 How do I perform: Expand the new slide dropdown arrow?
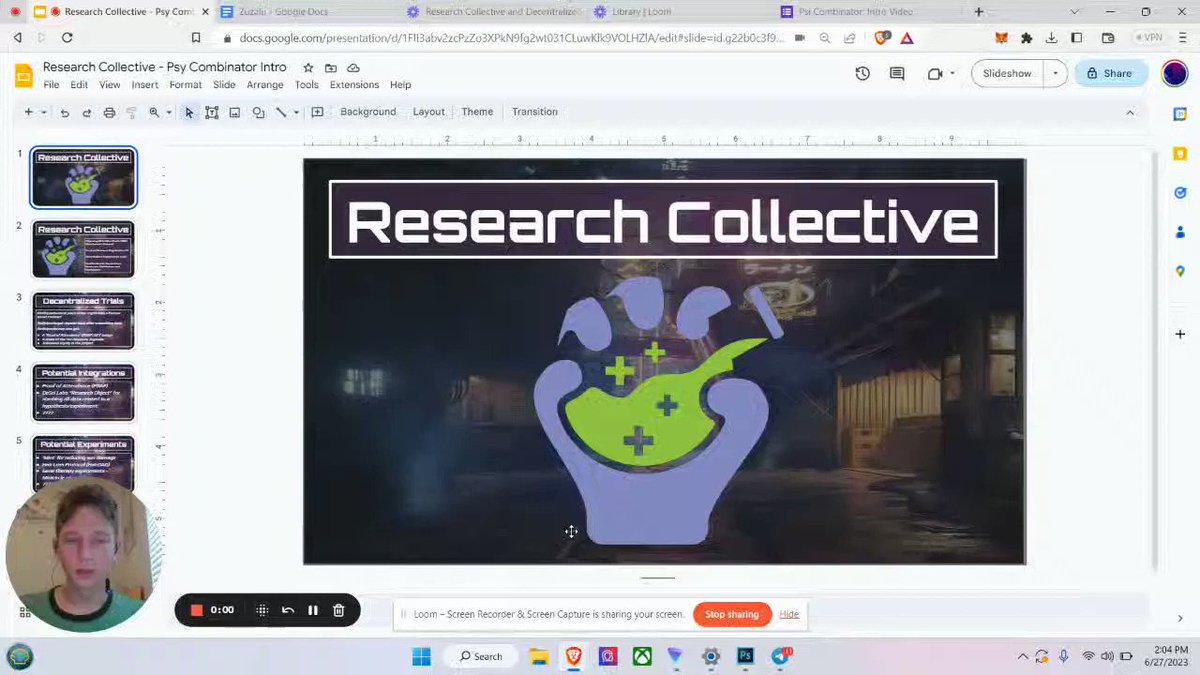[x=42, y=112]
